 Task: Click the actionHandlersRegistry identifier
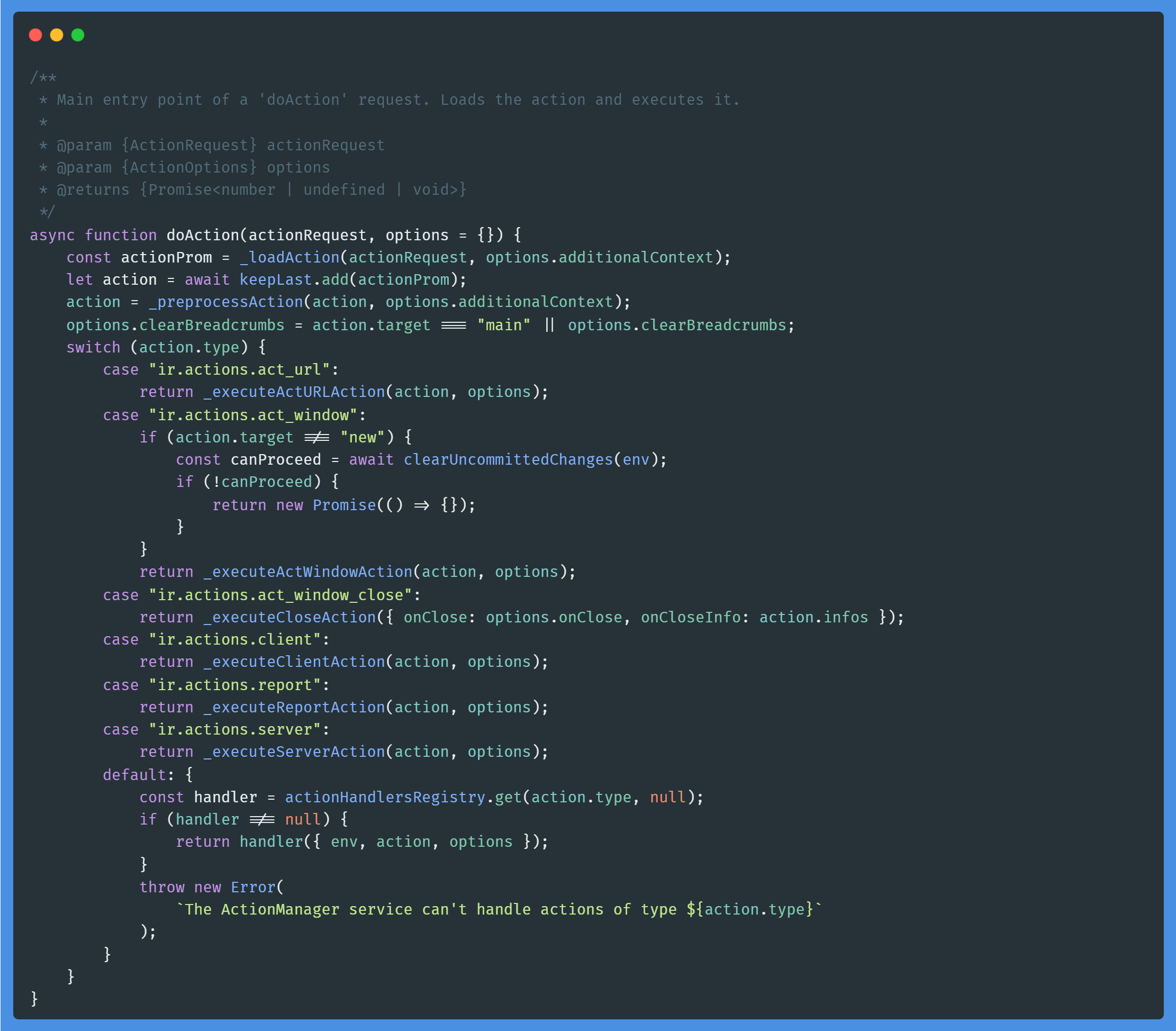[385, 798]
